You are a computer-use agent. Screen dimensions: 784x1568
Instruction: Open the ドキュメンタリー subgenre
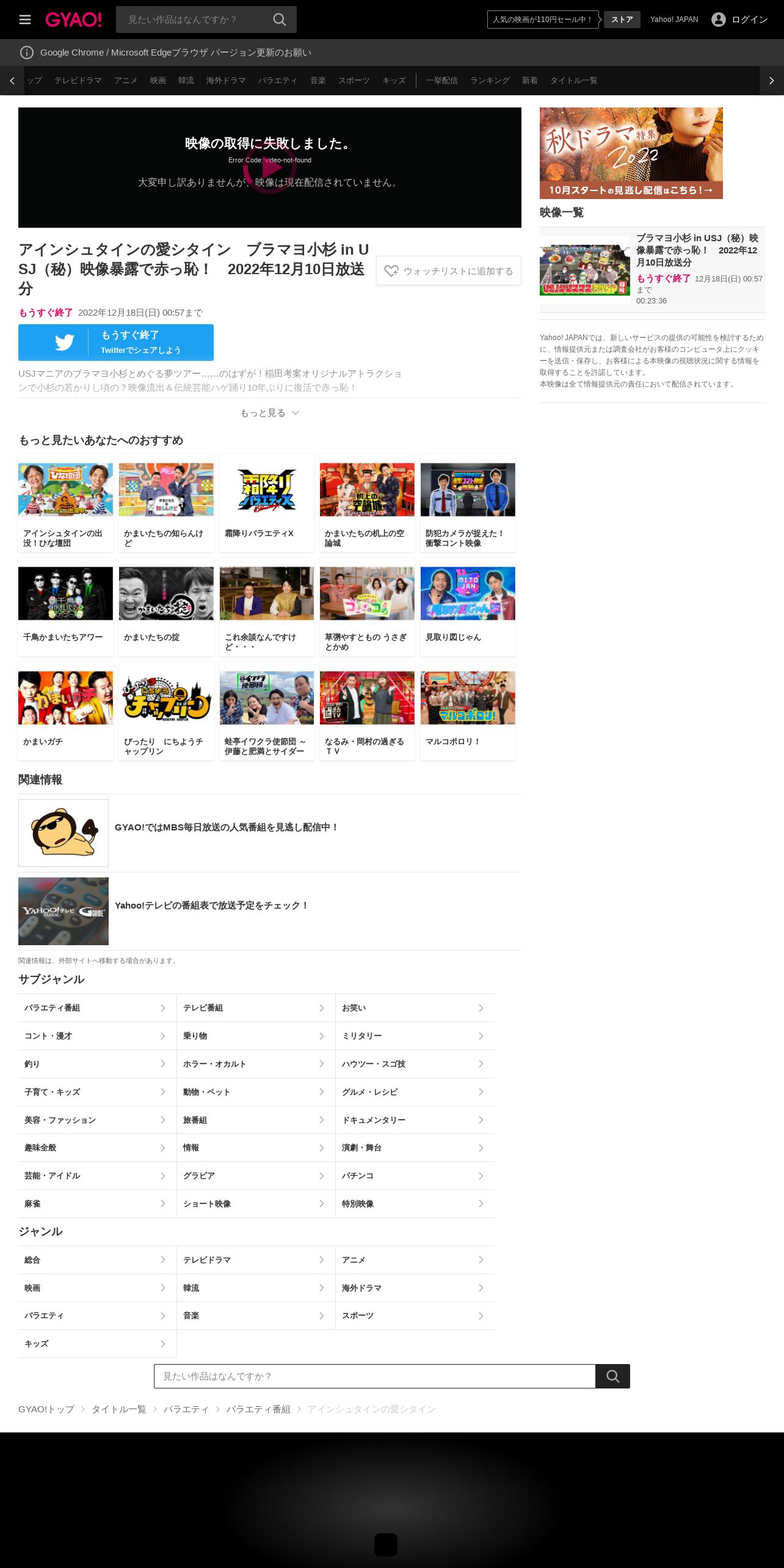[x=415, y=1120]
